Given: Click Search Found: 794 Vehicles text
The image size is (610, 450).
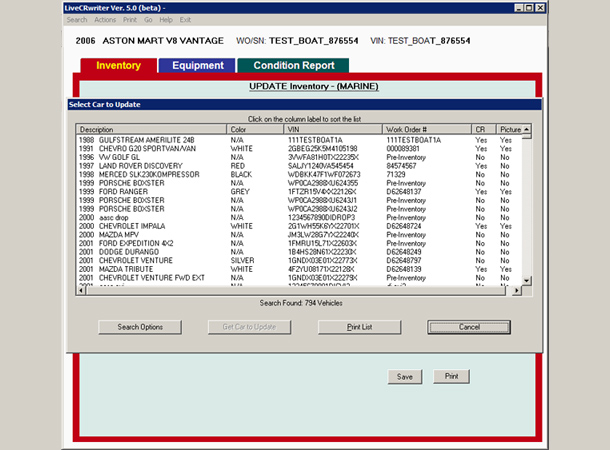Looking at the screenshot, I should coord(301,303).
